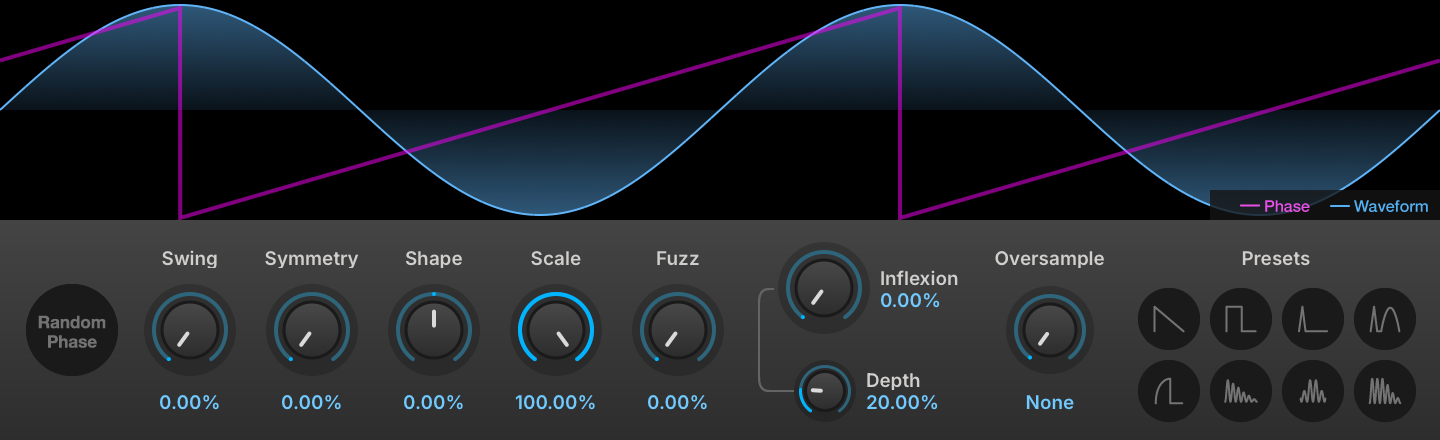The width and height of the screenshot is (1440, 440).
Task: Click the Fuzz value 0.00%
Action: point(677,403)
